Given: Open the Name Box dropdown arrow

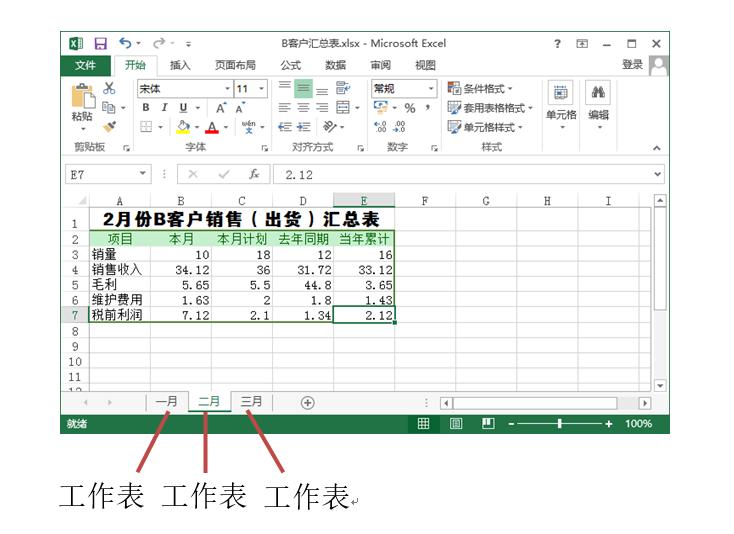Looking at the screenshot, I should (x=143, y=174).
